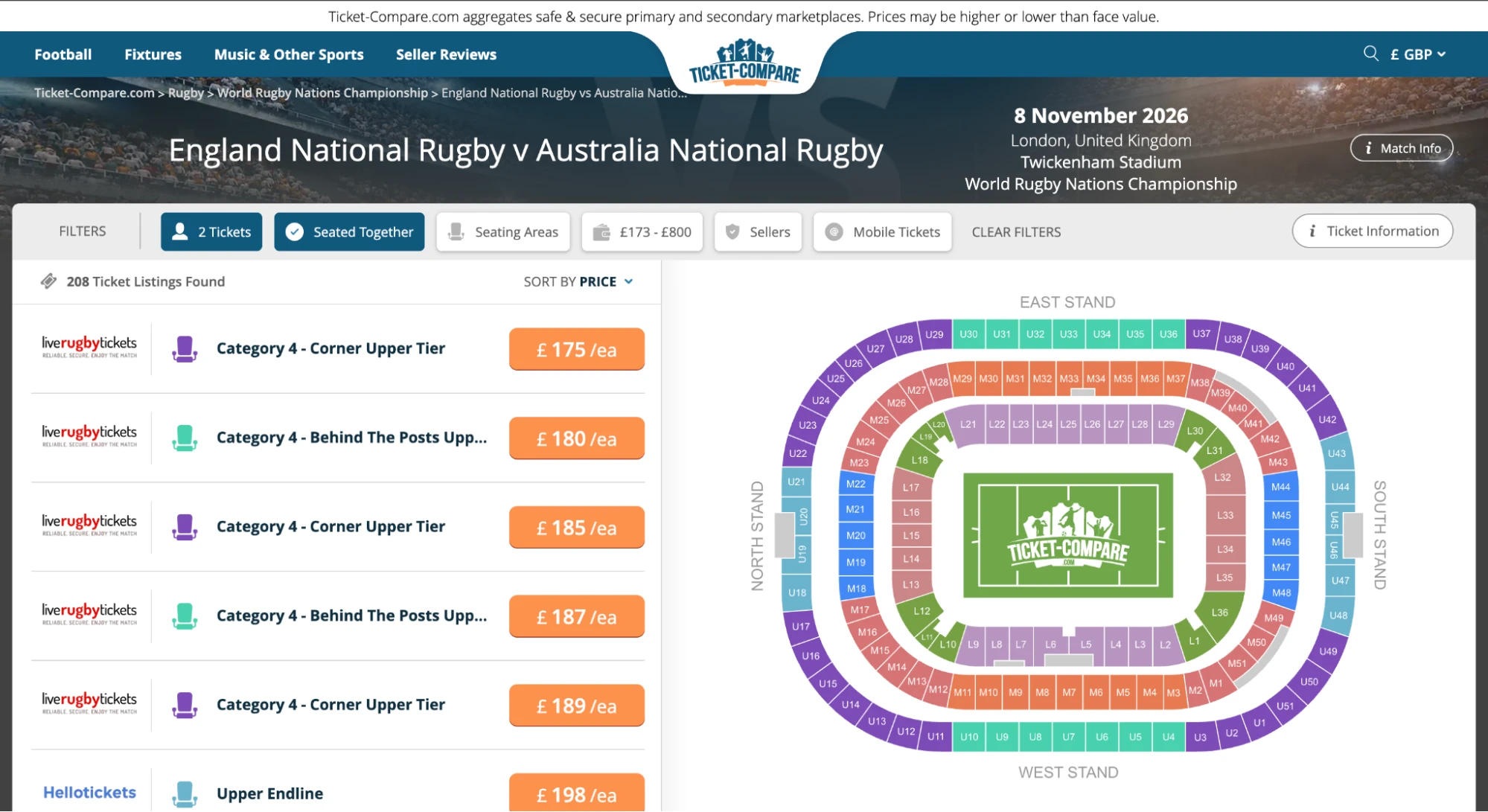The height and width of the screenshot is (812, 1488).
Task: Select section U30 on the stadium map
Action: pyautogui.click(x=969, y=334)
